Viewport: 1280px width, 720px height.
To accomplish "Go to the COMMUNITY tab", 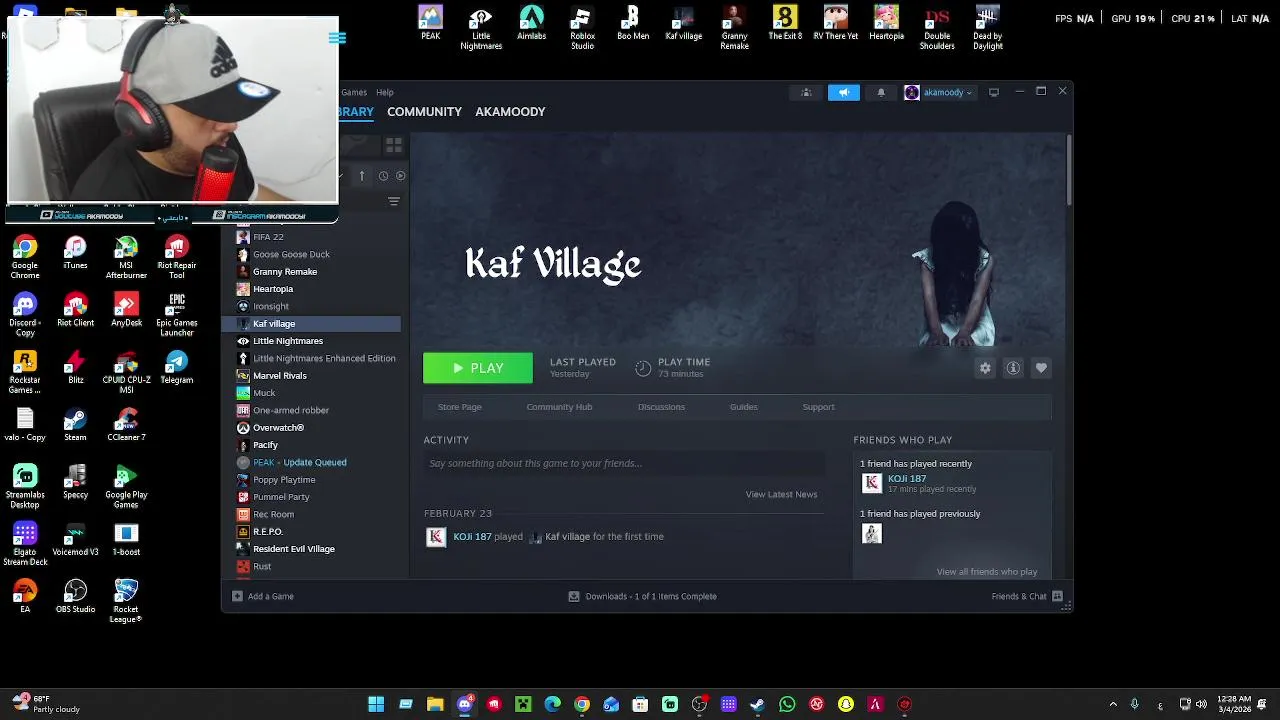I will click(424, 112).
